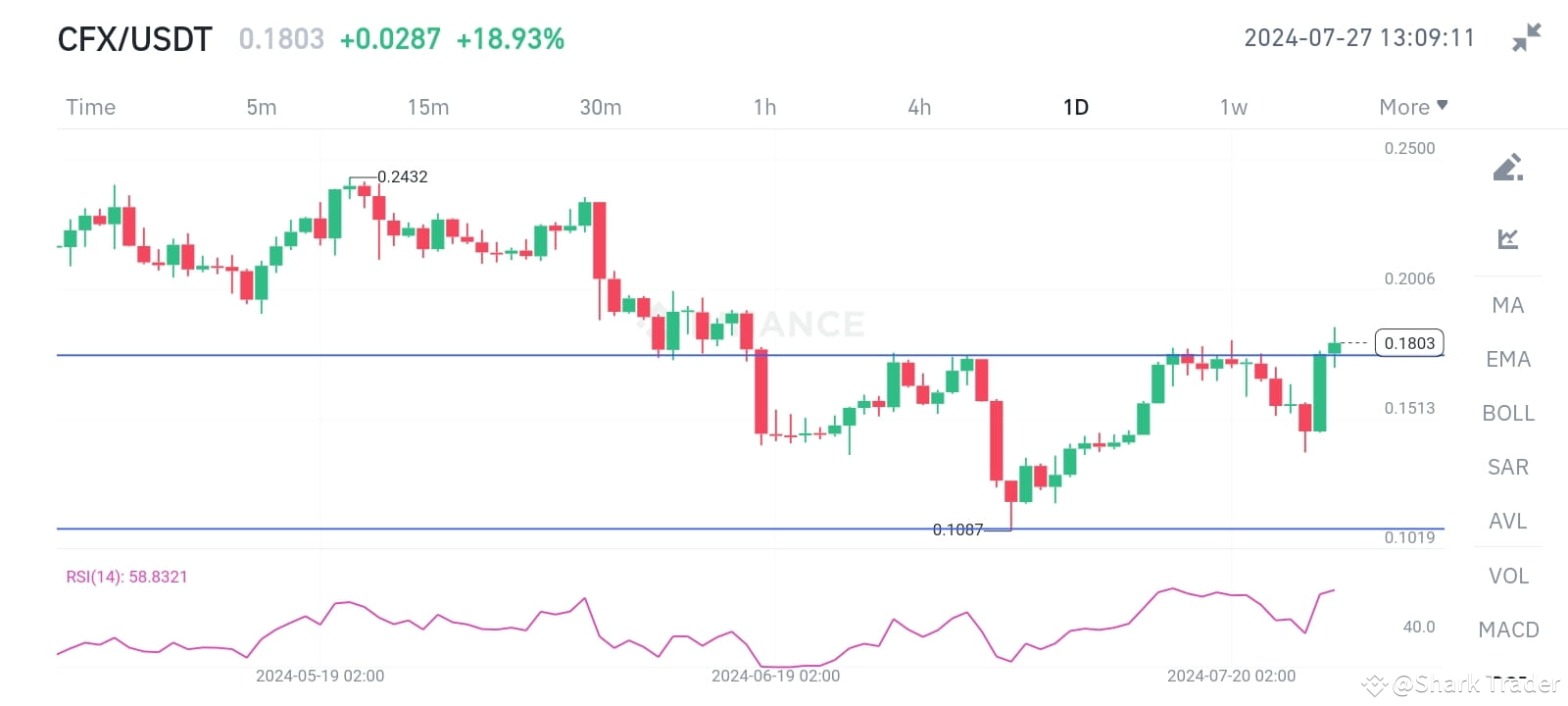Collapse the chart using the shrink arrows icon
The image size is (1568, 706).
coord(1526,38)
